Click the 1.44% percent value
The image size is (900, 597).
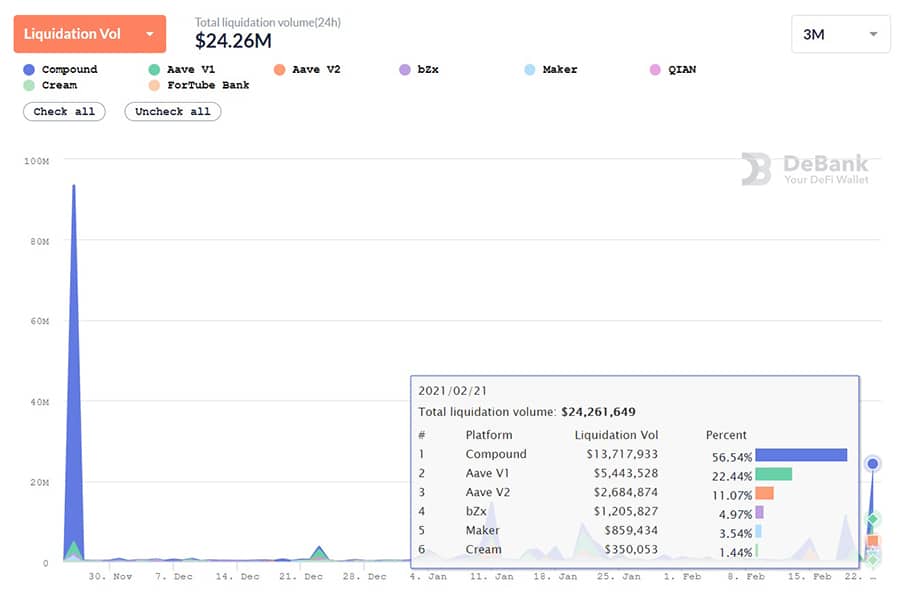pyautogui.click(x=735, y=552)
